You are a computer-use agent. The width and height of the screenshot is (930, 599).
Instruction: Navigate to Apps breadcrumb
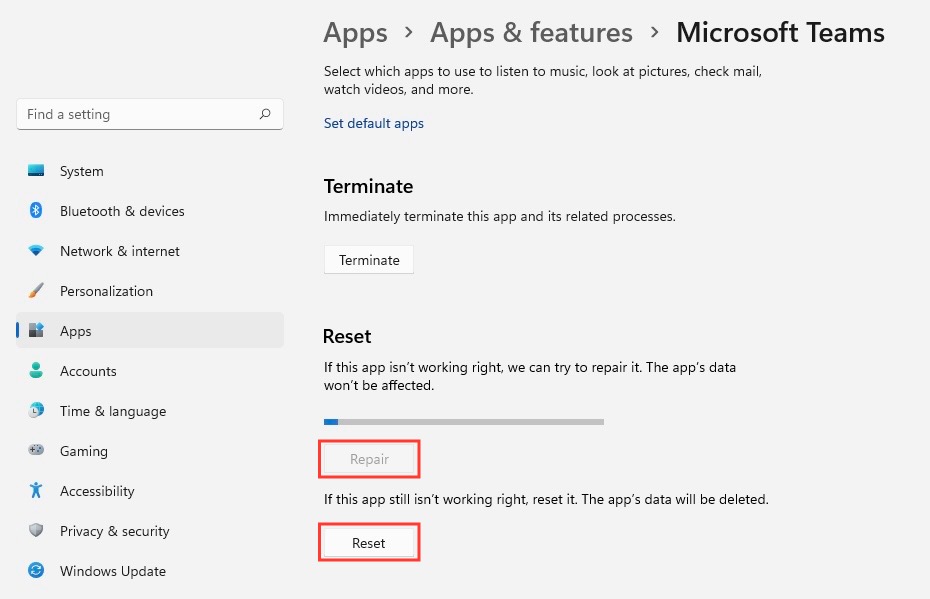pyautogui.click(x=355, y=33)
